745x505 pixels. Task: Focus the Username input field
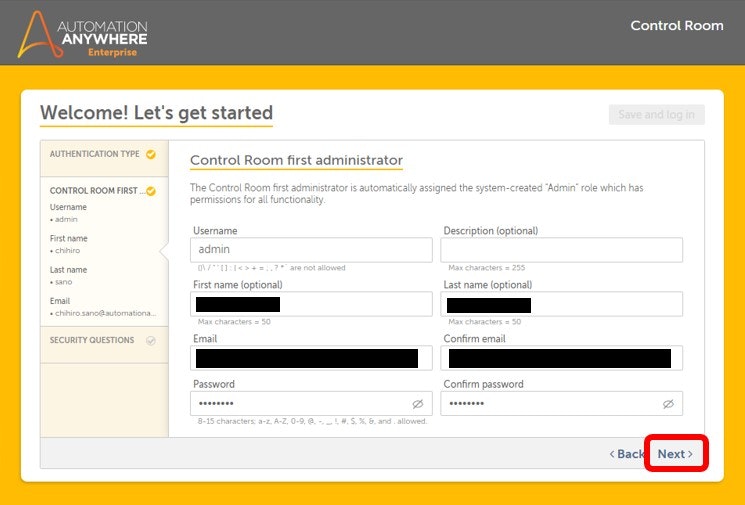tap(311, 250)
